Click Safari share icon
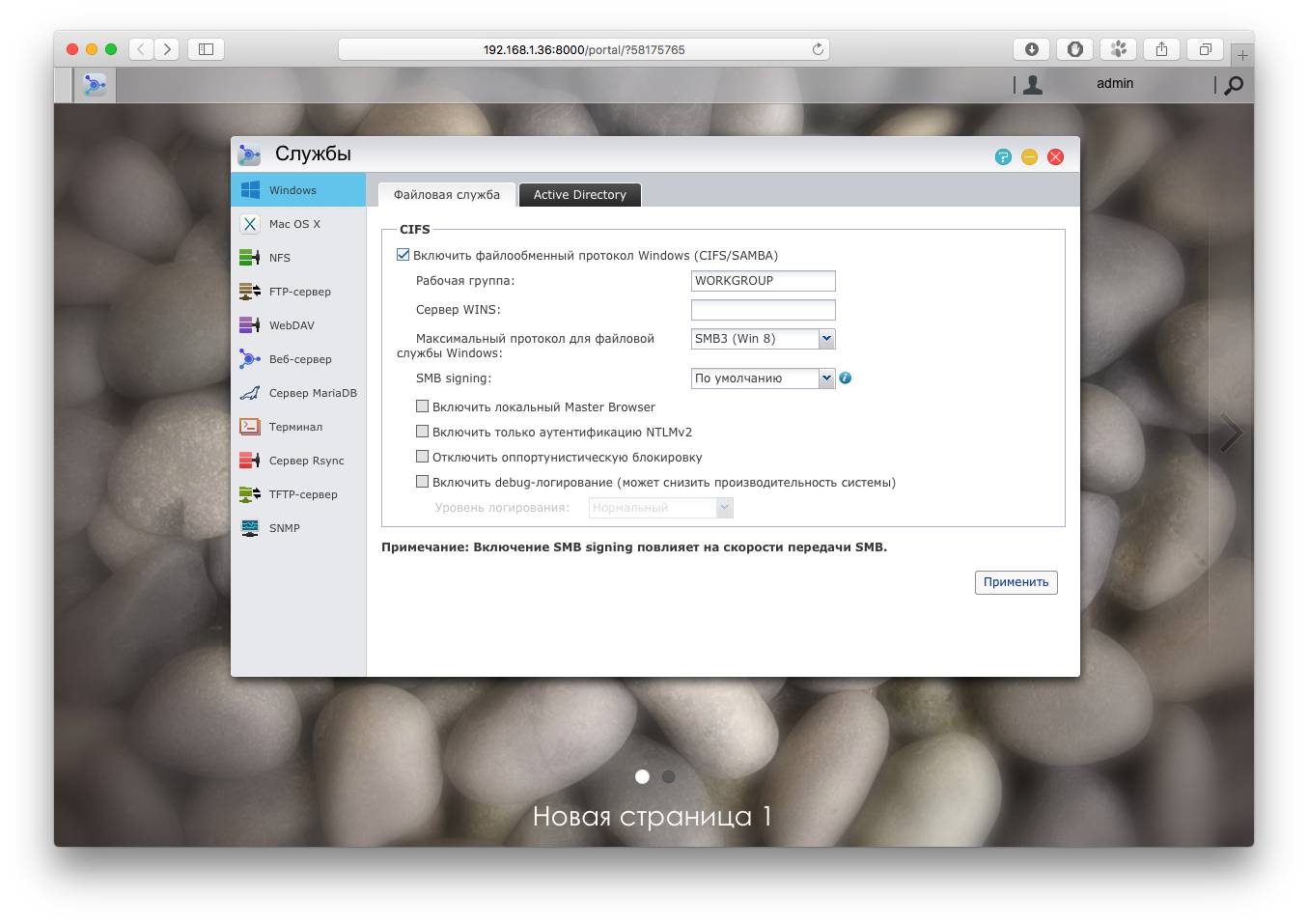Viewport: 1308px width, 924px height. [x=1162, y=49]
